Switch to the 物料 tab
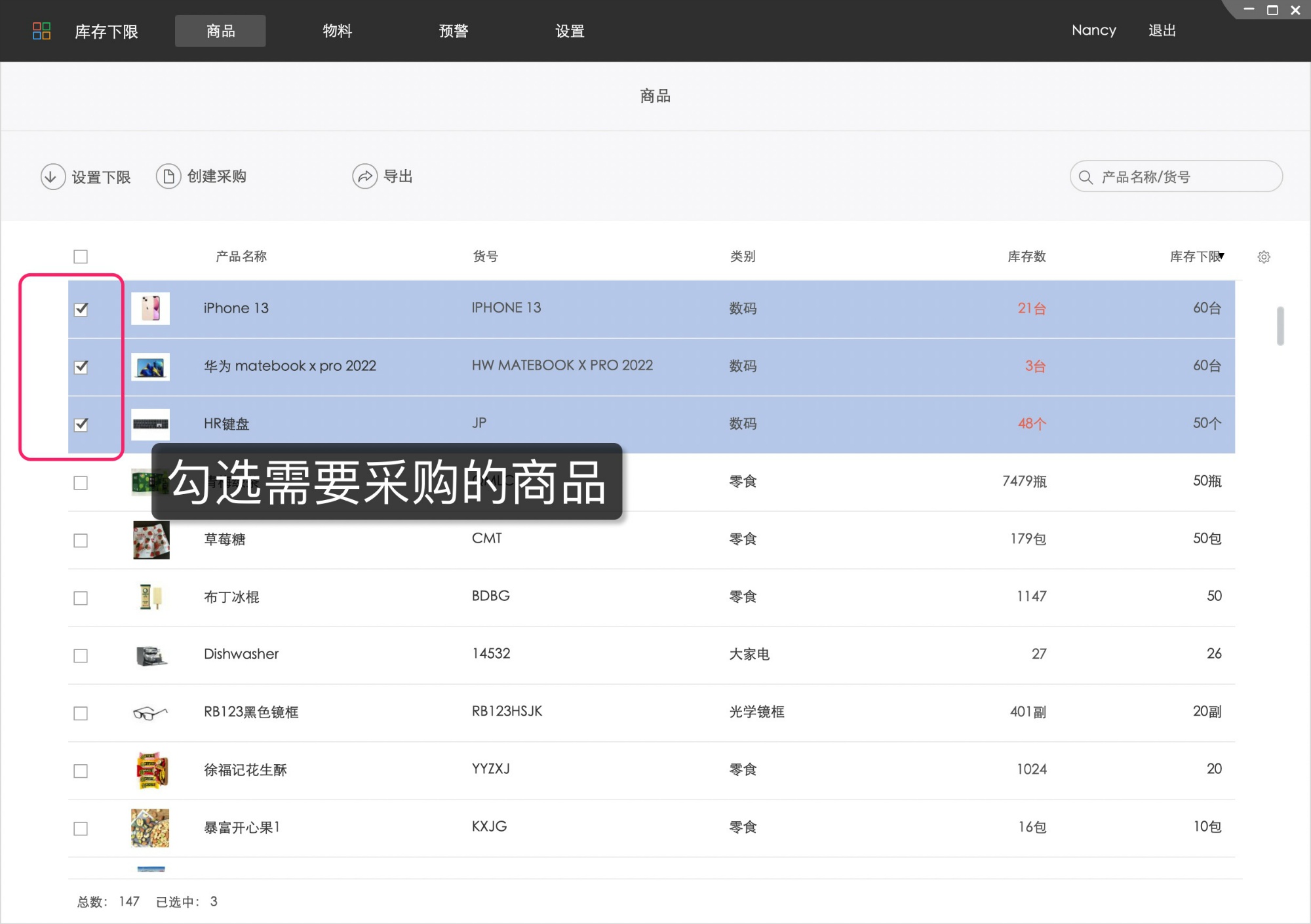Viewport: 1311px width, 924px height. pyautogui.click(x=337, y=31)
